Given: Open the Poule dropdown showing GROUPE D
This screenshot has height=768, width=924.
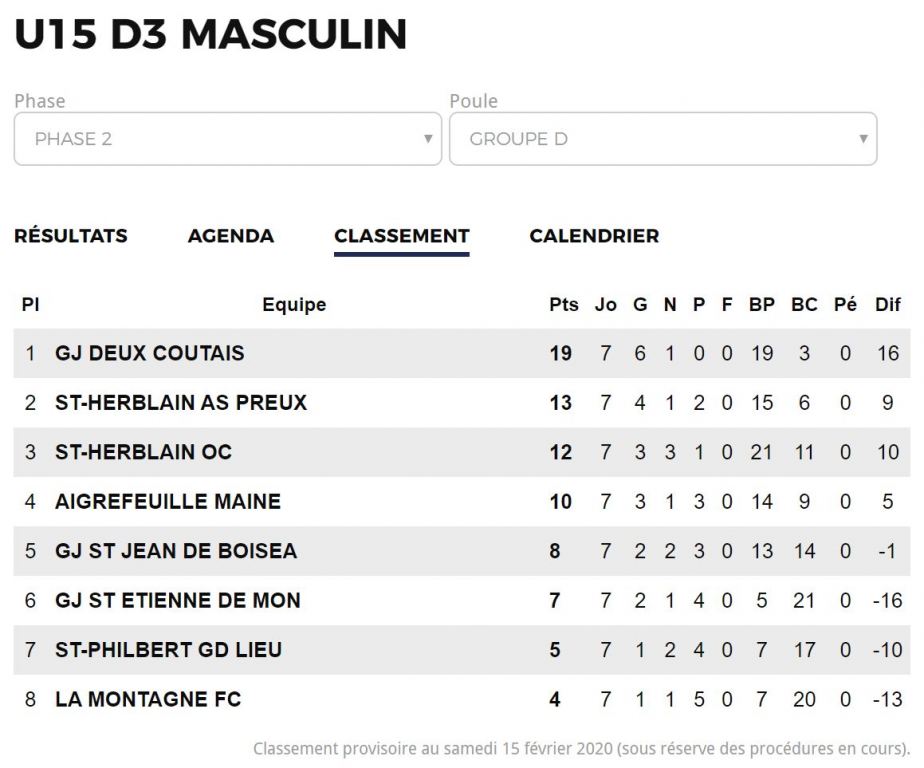Looking at the screenshot, I should tap(663, 139).
